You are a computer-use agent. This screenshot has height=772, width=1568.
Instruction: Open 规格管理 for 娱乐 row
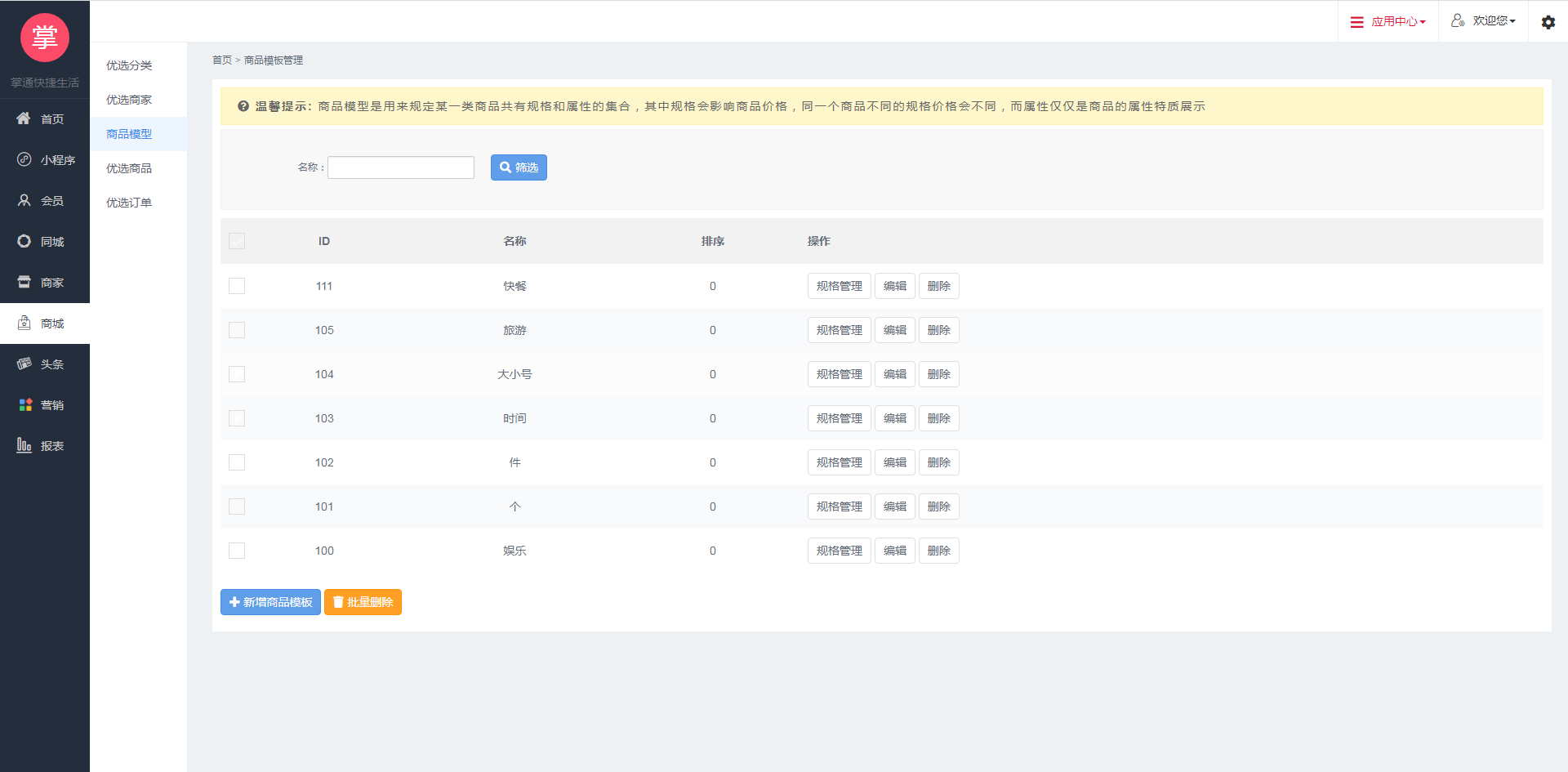tap(839, 551)
